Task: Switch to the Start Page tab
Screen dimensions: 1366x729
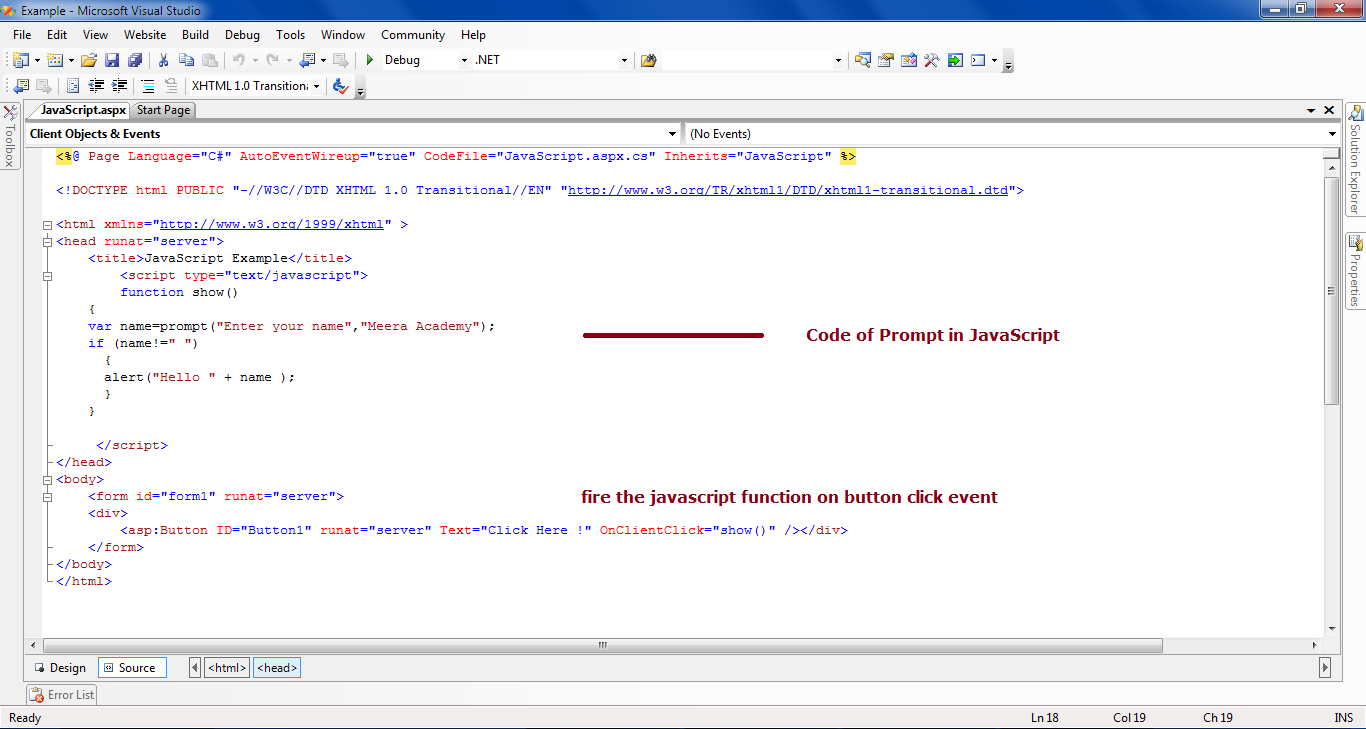Action: coord(162,110)
